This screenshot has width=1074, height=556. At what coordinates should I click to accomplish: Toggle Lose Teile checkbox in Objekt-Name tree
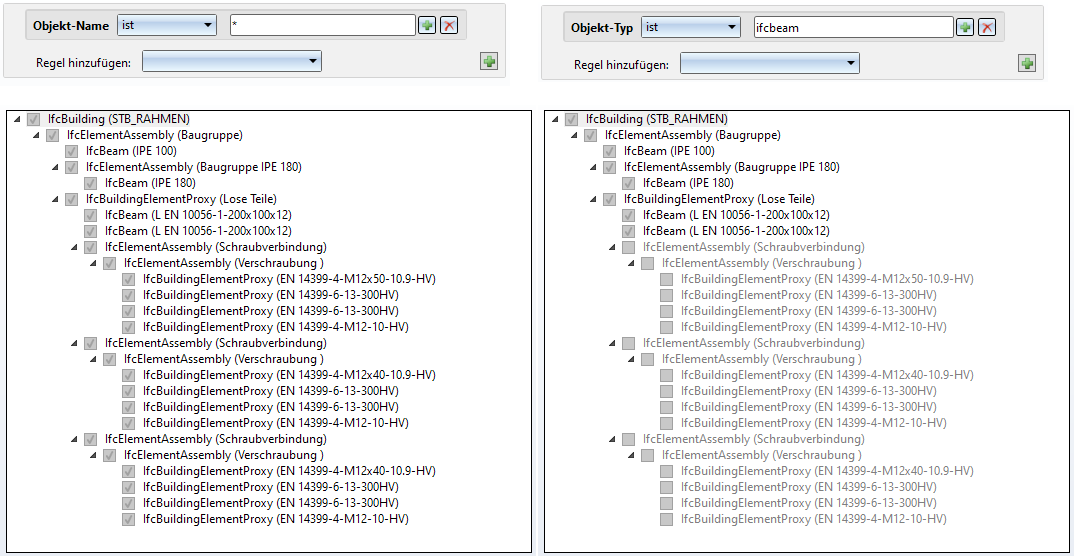71,199
